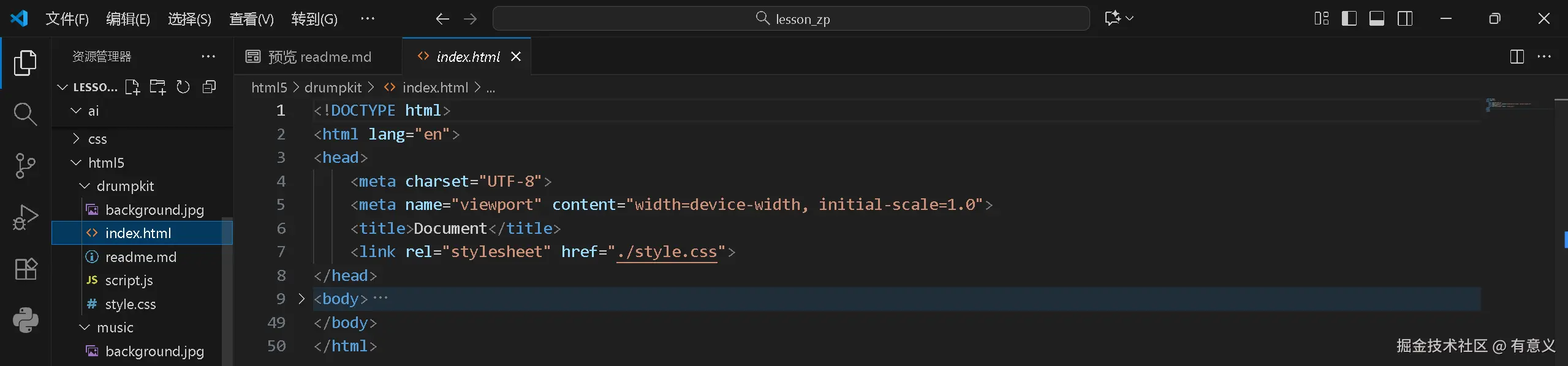Open the 文件(F) menu
1568x366 pixels.
click(67, 19)
